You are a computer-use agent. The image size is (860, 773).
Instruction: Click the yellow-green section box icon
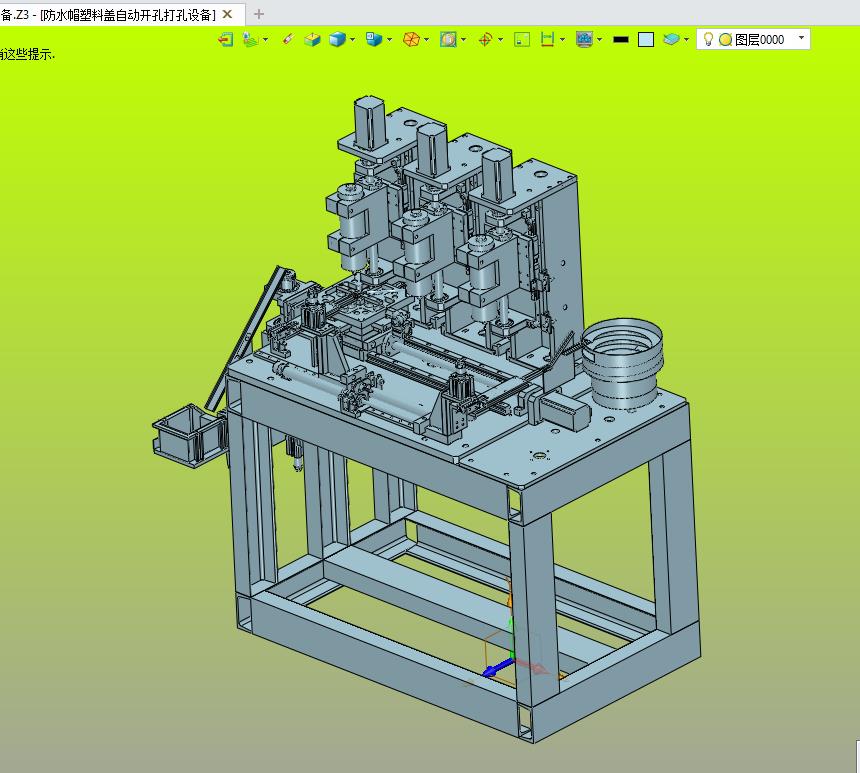(312, 40)
